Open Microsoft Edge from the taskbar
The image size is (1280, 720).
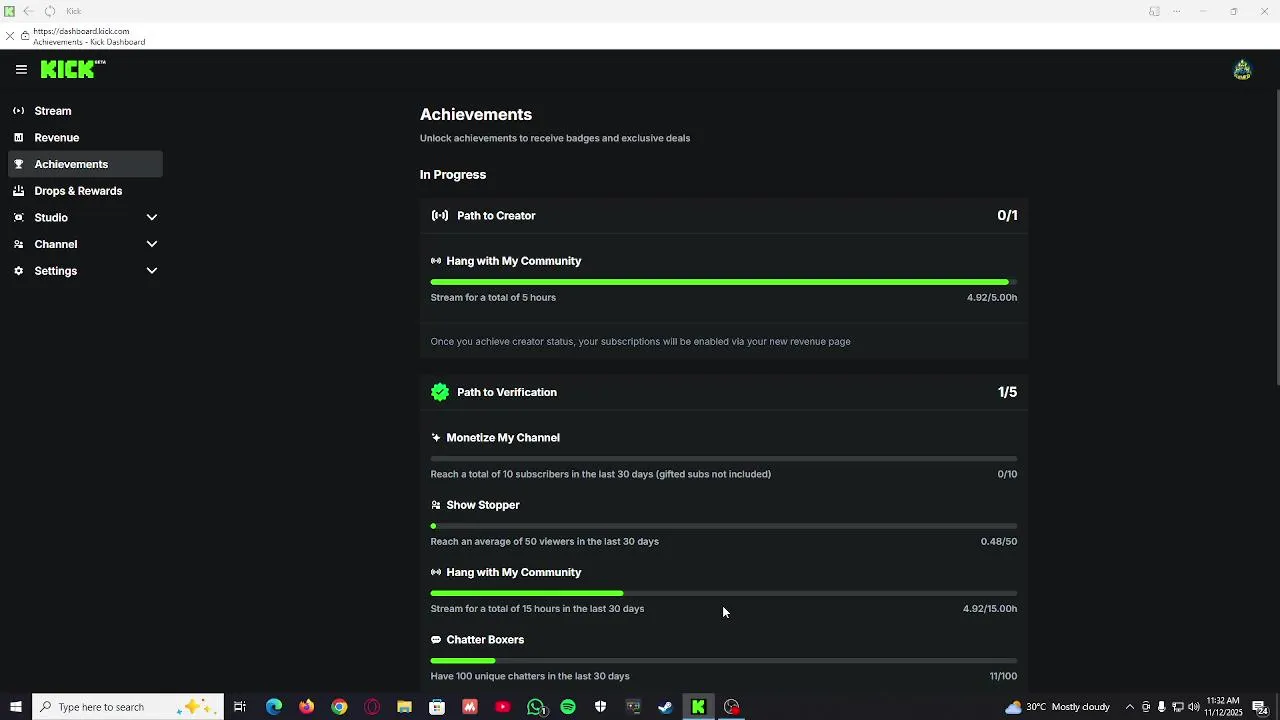pyautogui.click(x=274, y=707)
